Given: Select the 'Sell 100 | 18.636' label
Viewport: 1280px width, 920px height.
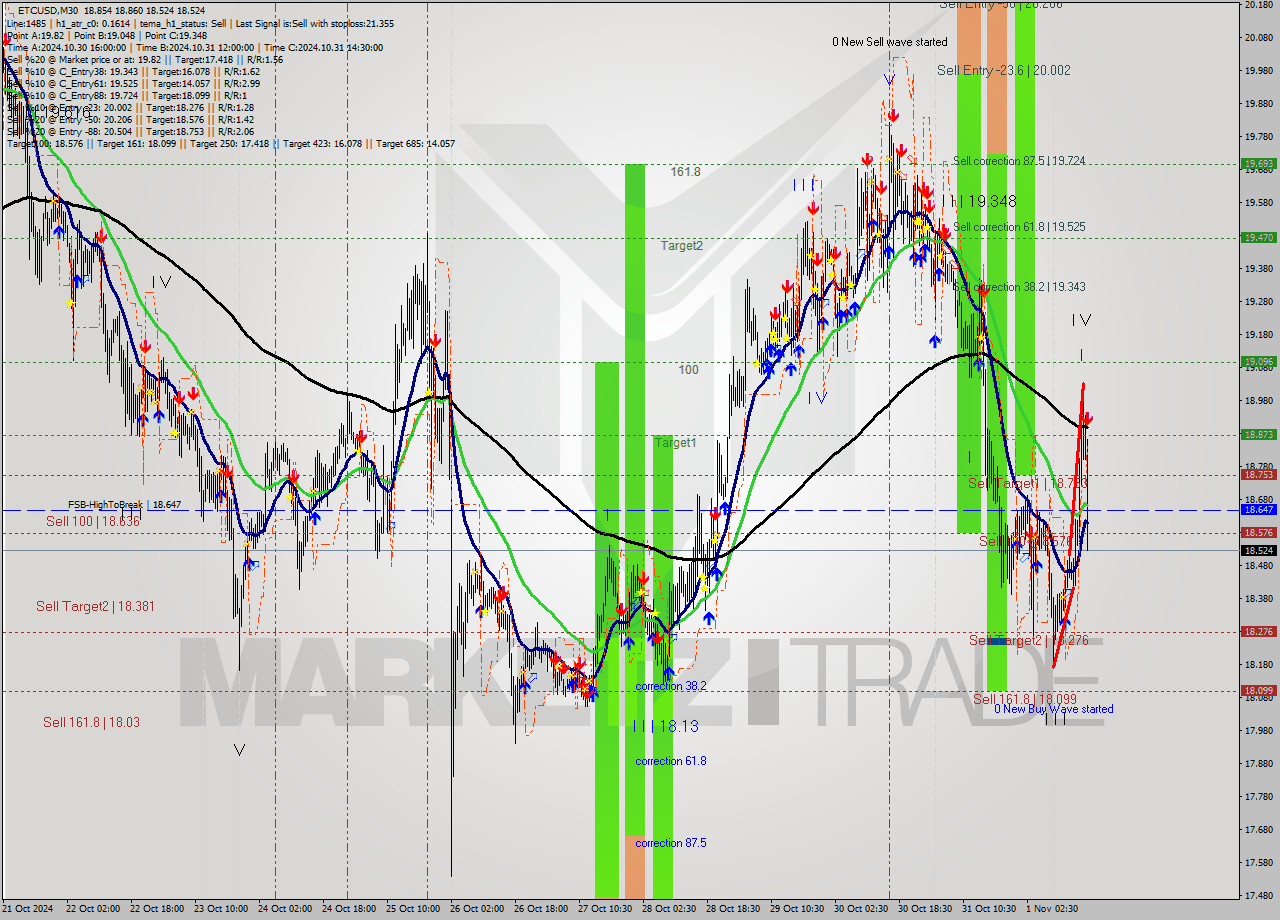Looking at the screenshot, I should [93, 521].
